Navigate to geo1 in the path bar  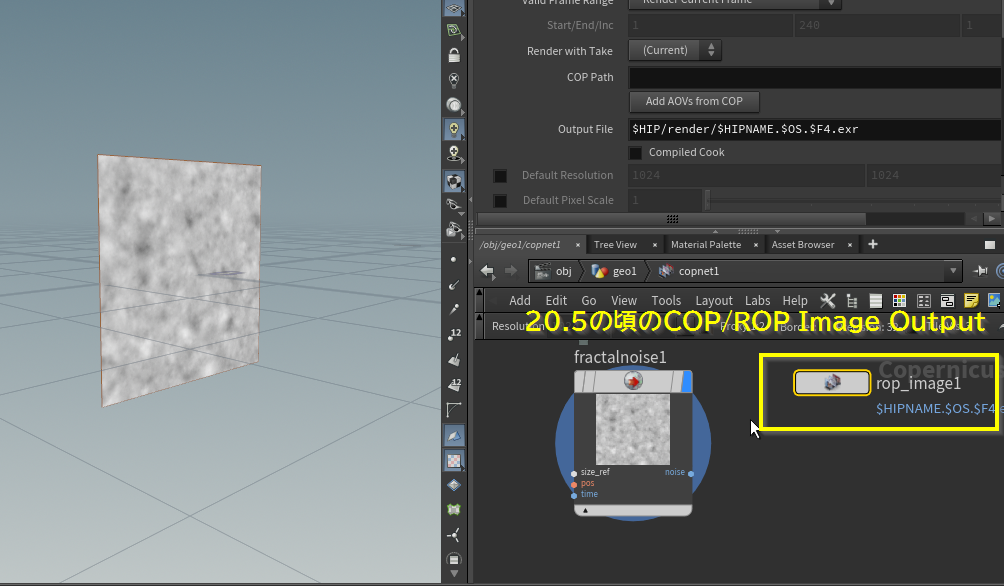point(615,271)
